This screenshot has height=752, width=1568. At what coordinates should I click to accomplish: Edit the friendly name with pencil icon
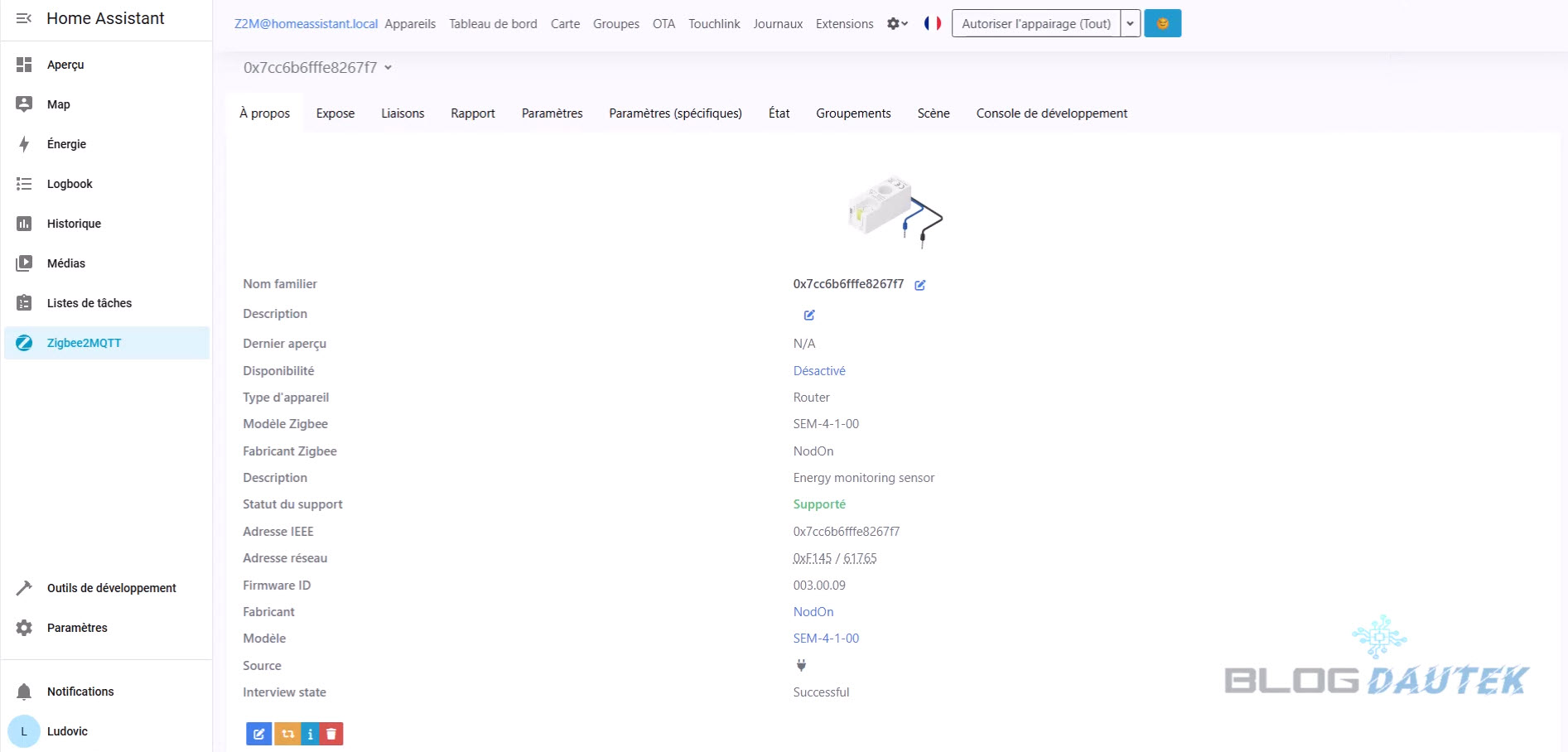click(x=919, y=285)
